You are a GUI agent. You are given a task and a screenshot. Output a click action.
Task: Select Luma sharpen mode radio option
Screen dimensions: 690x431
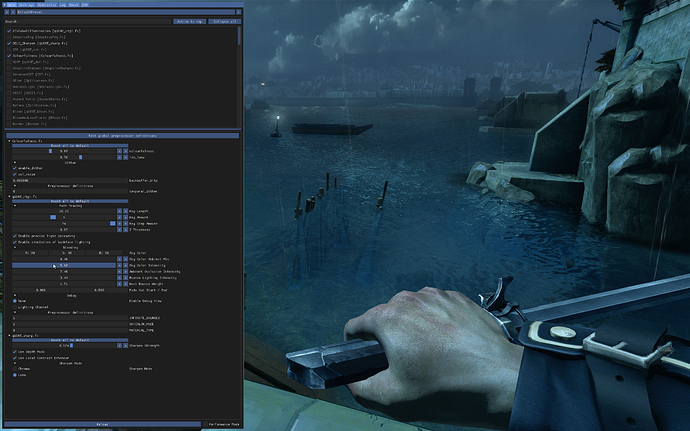click(x=15, y=375)
